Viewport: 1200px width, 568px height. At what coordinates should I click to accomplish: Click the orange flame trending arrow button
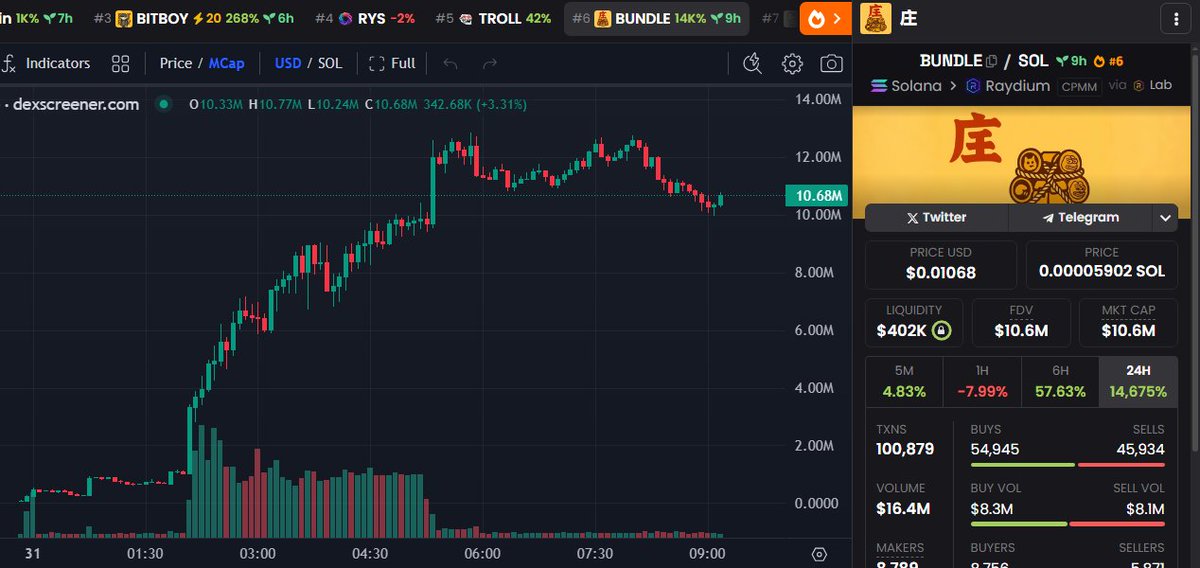coord(825,18)
